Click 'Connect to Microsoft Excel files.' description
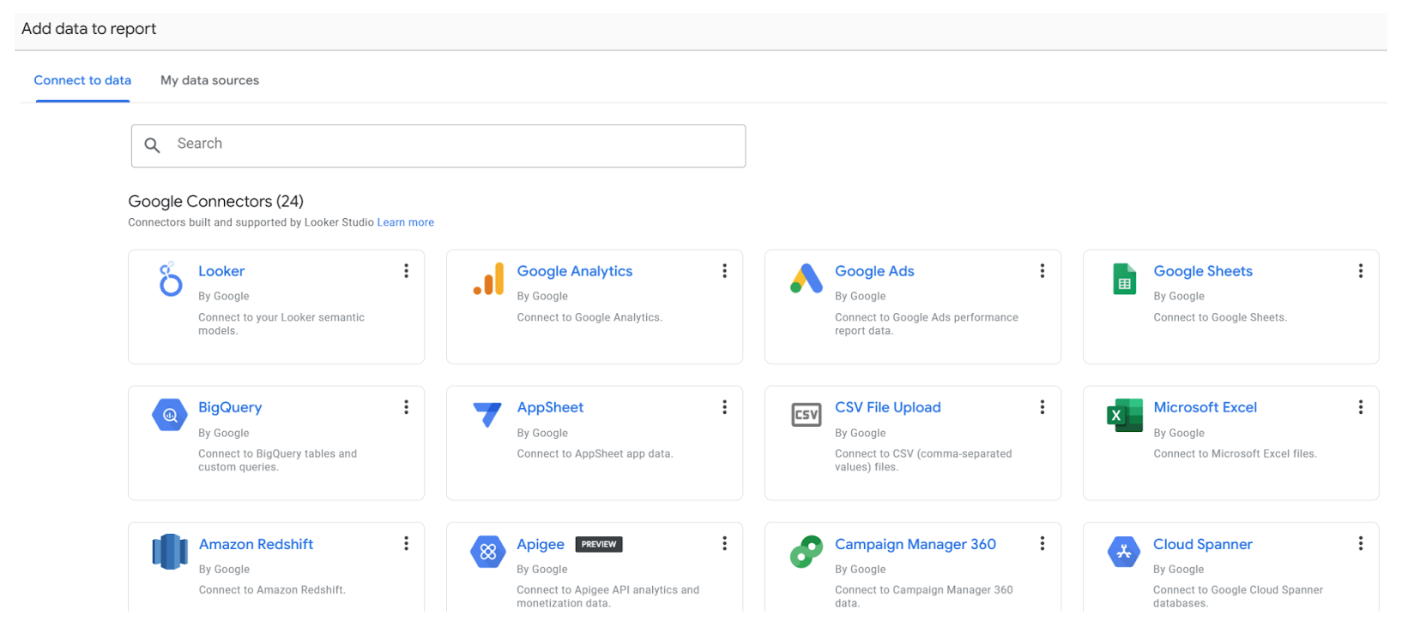Image resolution: width=1405 pixels, height=643 pixels. (1235, 454)
